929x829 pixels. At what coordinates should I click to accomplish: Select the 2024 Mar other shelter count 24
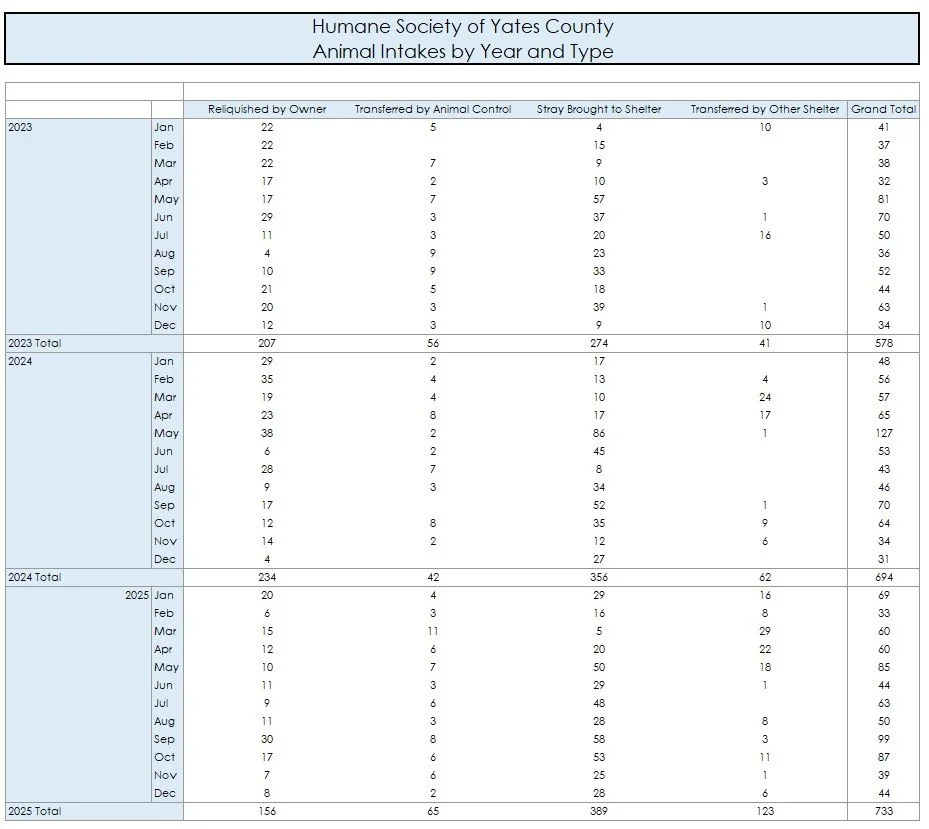765,397
